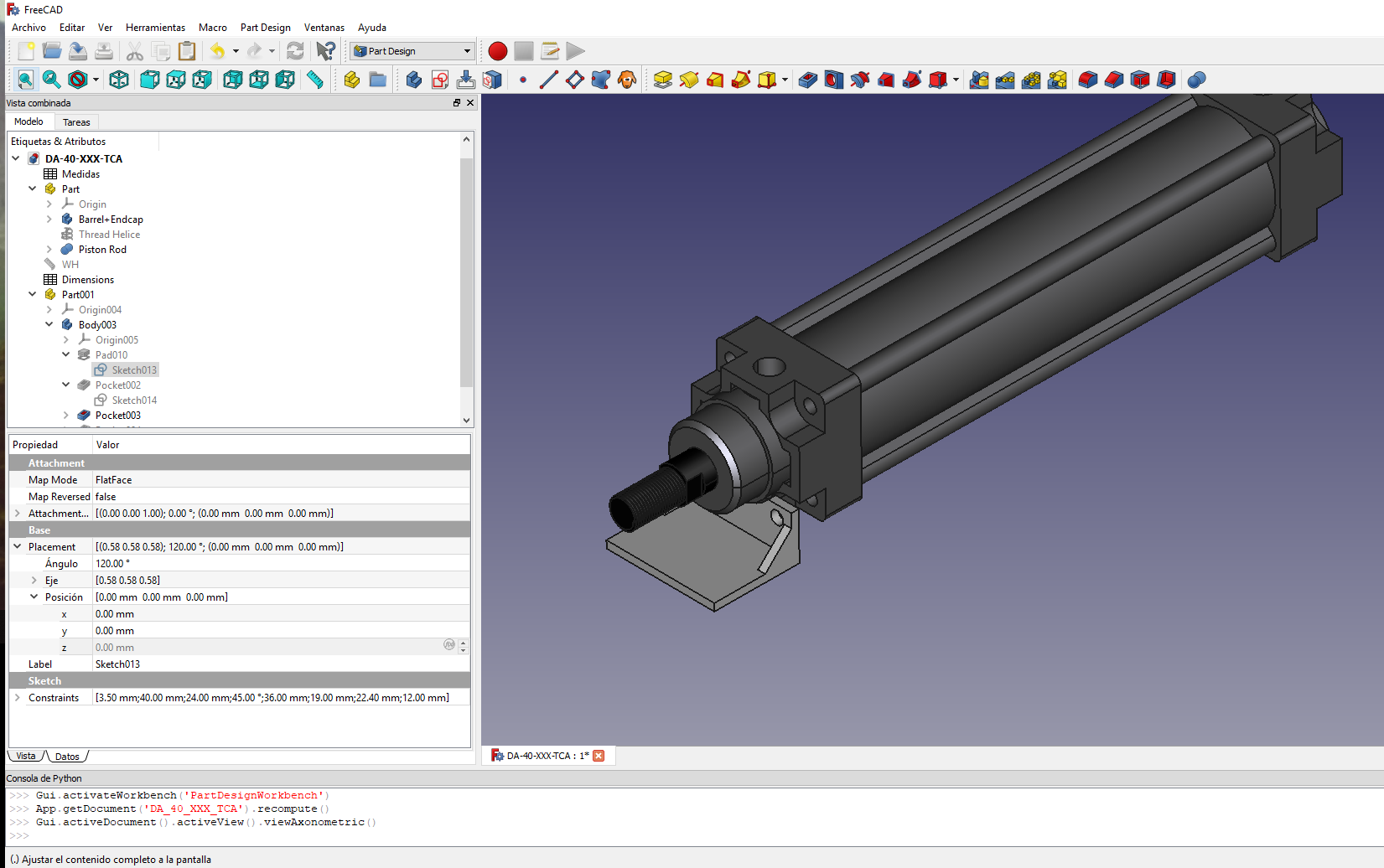
Task: Select the Datos property tab
Action: (67, 757)
